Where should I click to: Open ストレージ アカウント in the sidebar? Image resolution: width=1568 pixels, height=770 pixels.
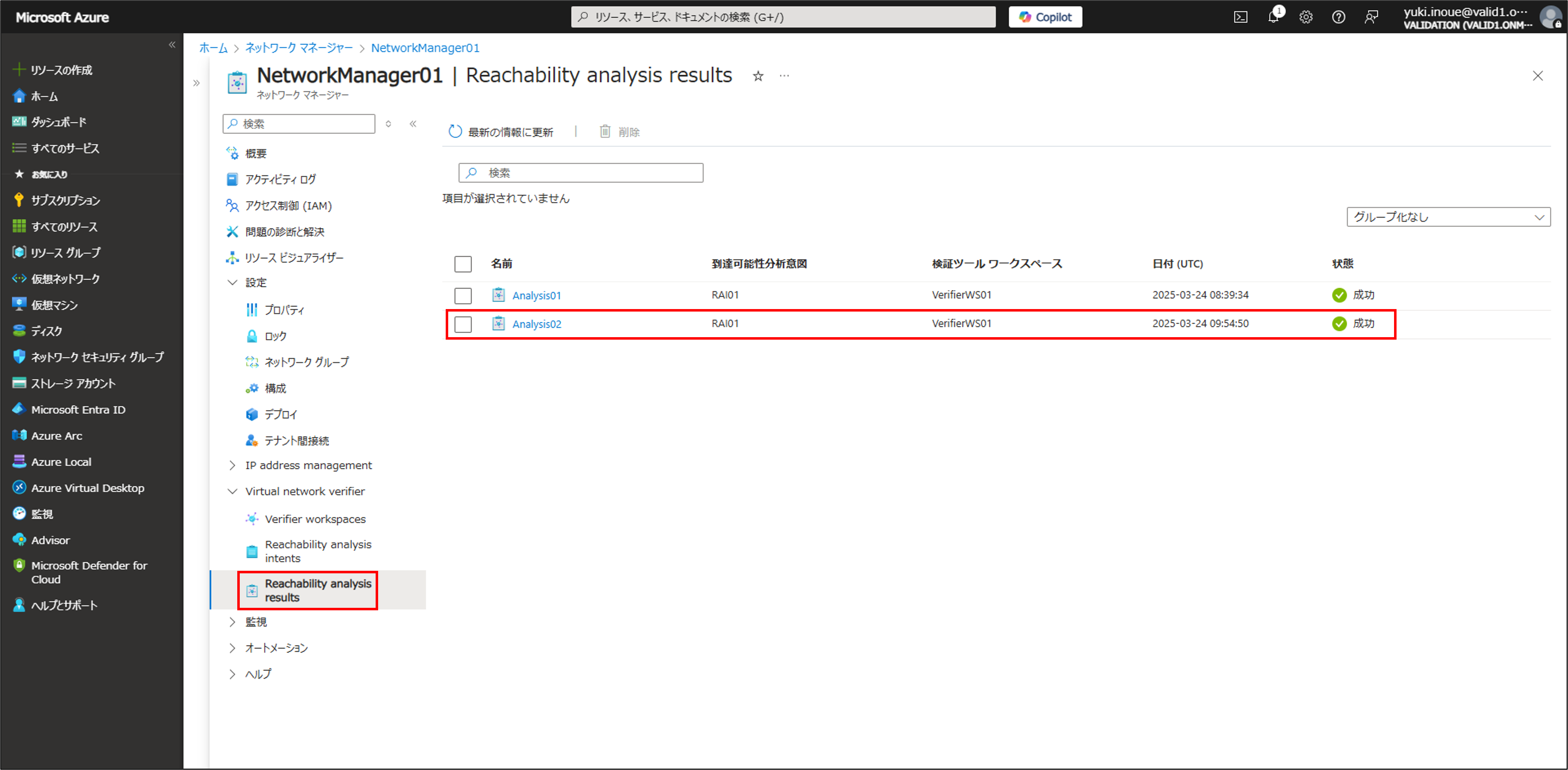(64, 383)
